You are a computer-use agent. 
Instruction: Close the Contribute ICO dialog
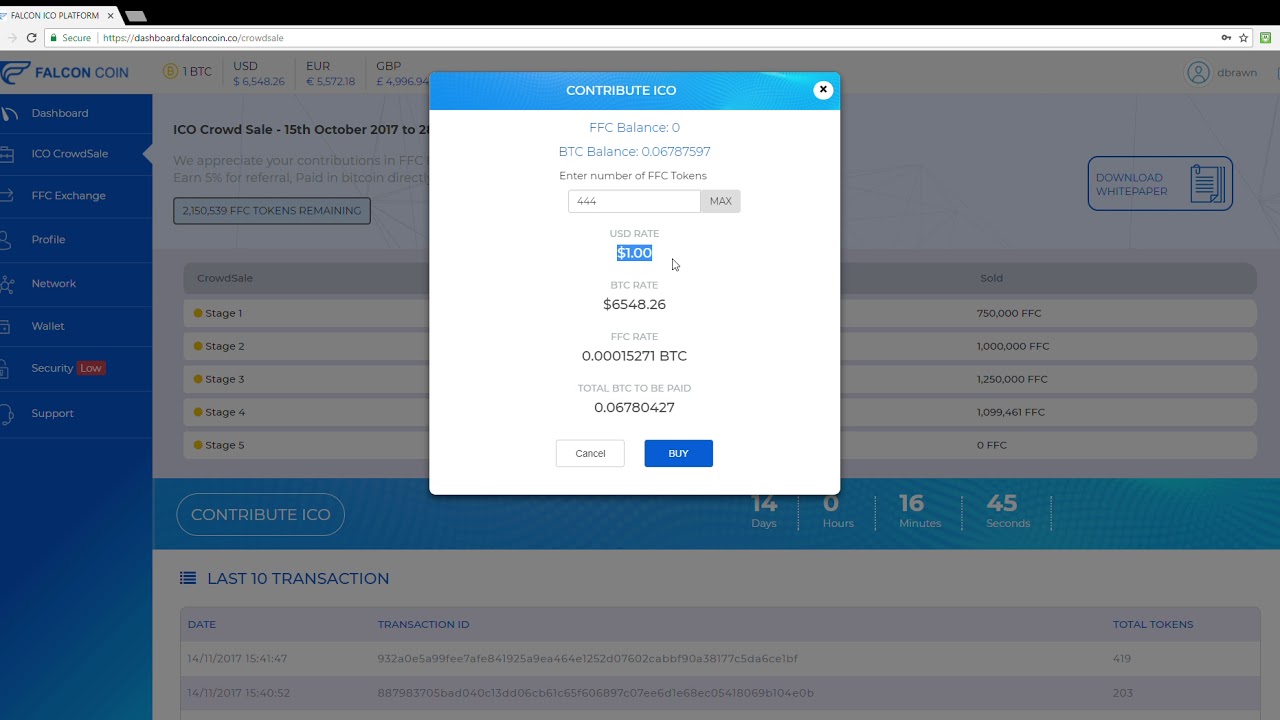click(x=823, y=90)
